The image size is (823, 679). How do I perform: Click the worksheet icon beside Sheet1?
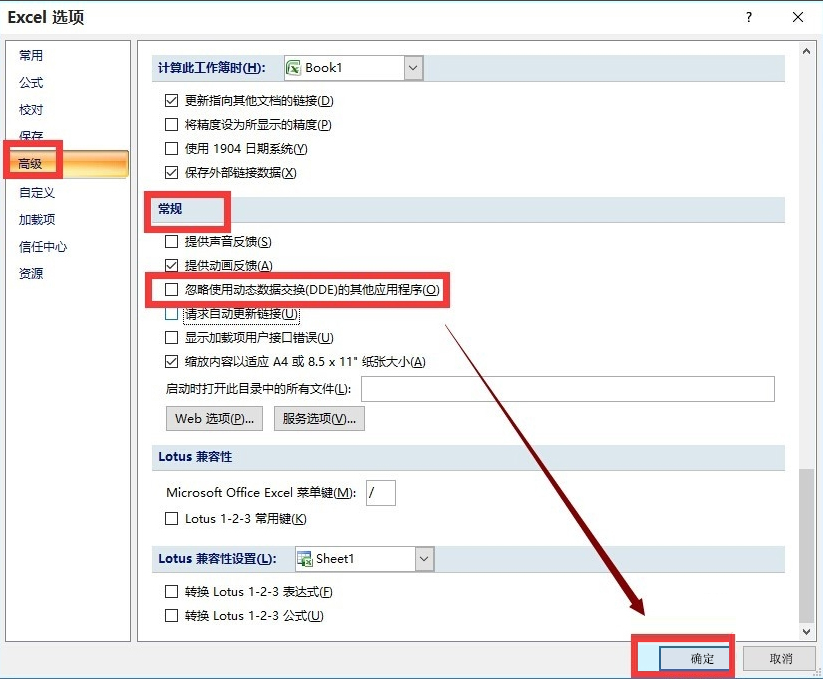303,559
